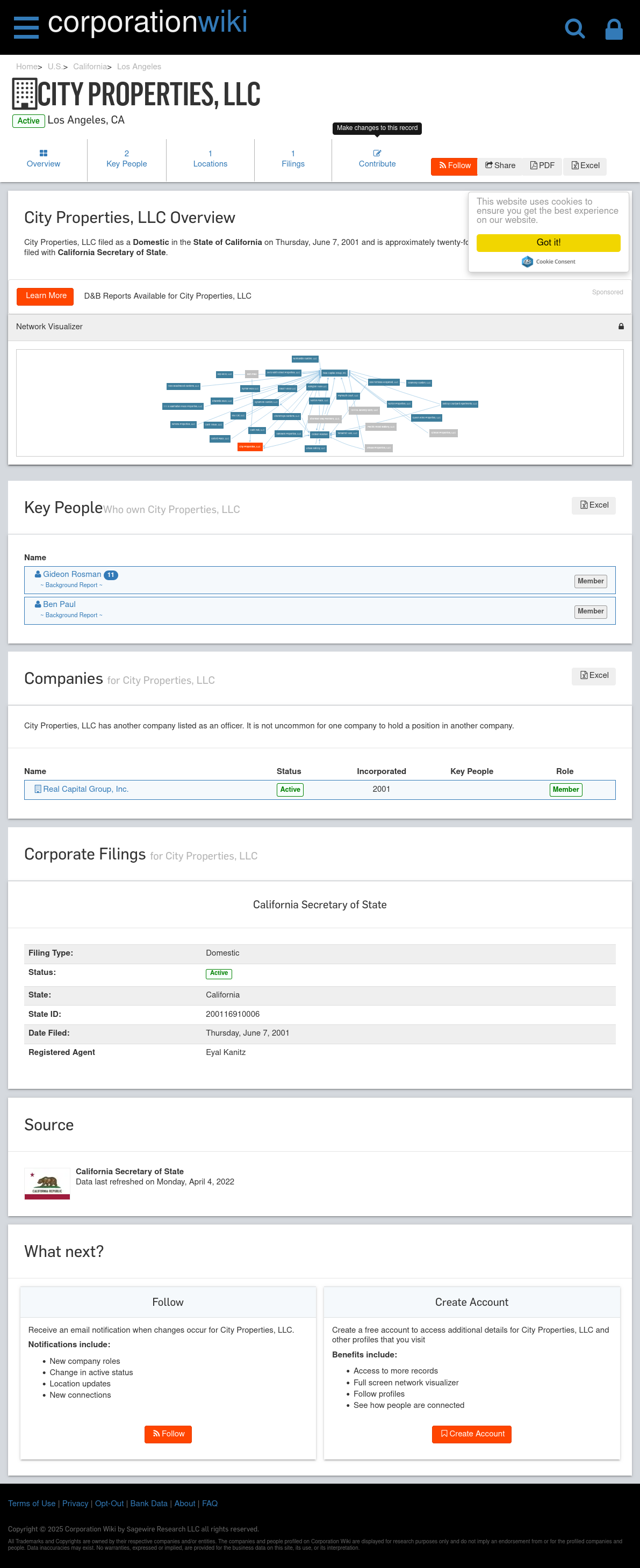Switch to the Overview tab

click(x=43, y=160)
